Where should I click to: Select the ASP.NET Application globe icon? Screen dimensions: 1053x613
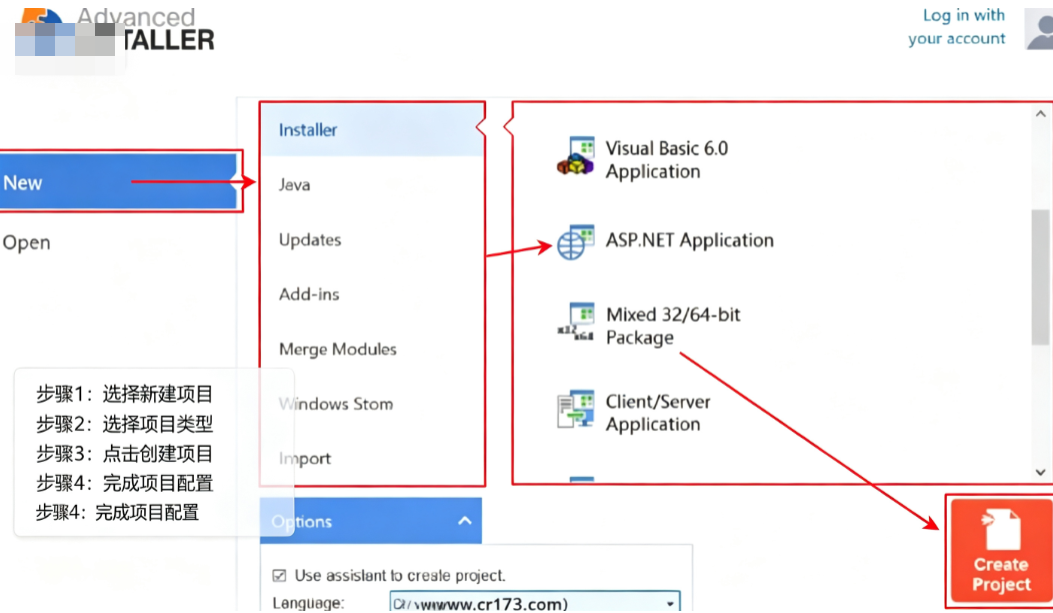tap(576, 242)
